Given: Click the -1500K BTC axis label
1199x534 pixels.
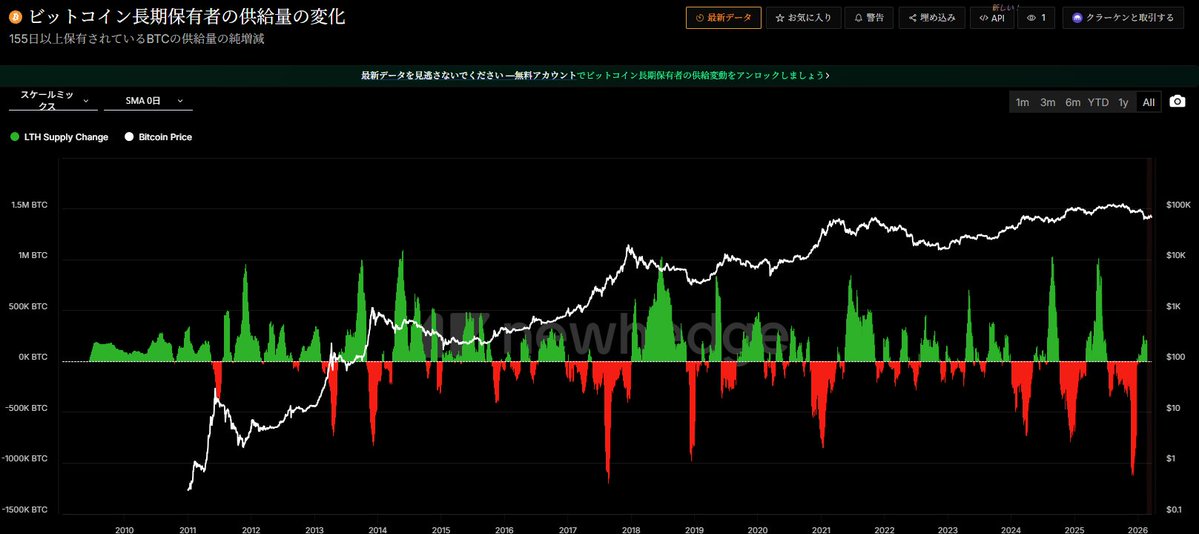Looking at the screenshot, I should [26, 510].
